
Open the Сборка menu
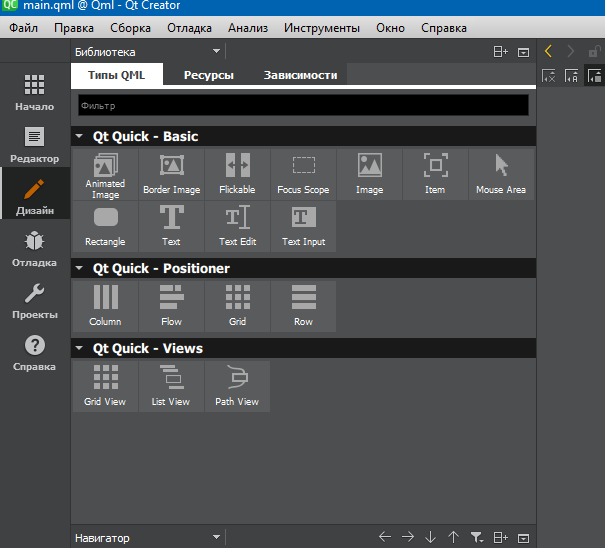(x=131, y=28)
